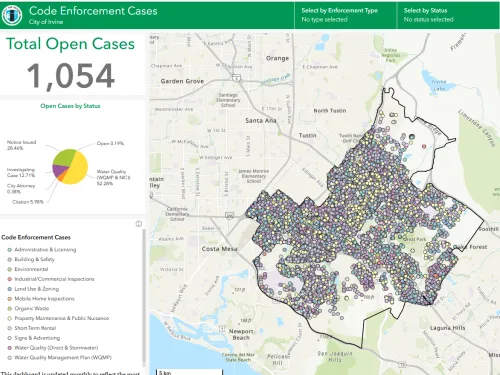
Task: Click the 'Citation 5.98%' label
Action: [28, 202]
